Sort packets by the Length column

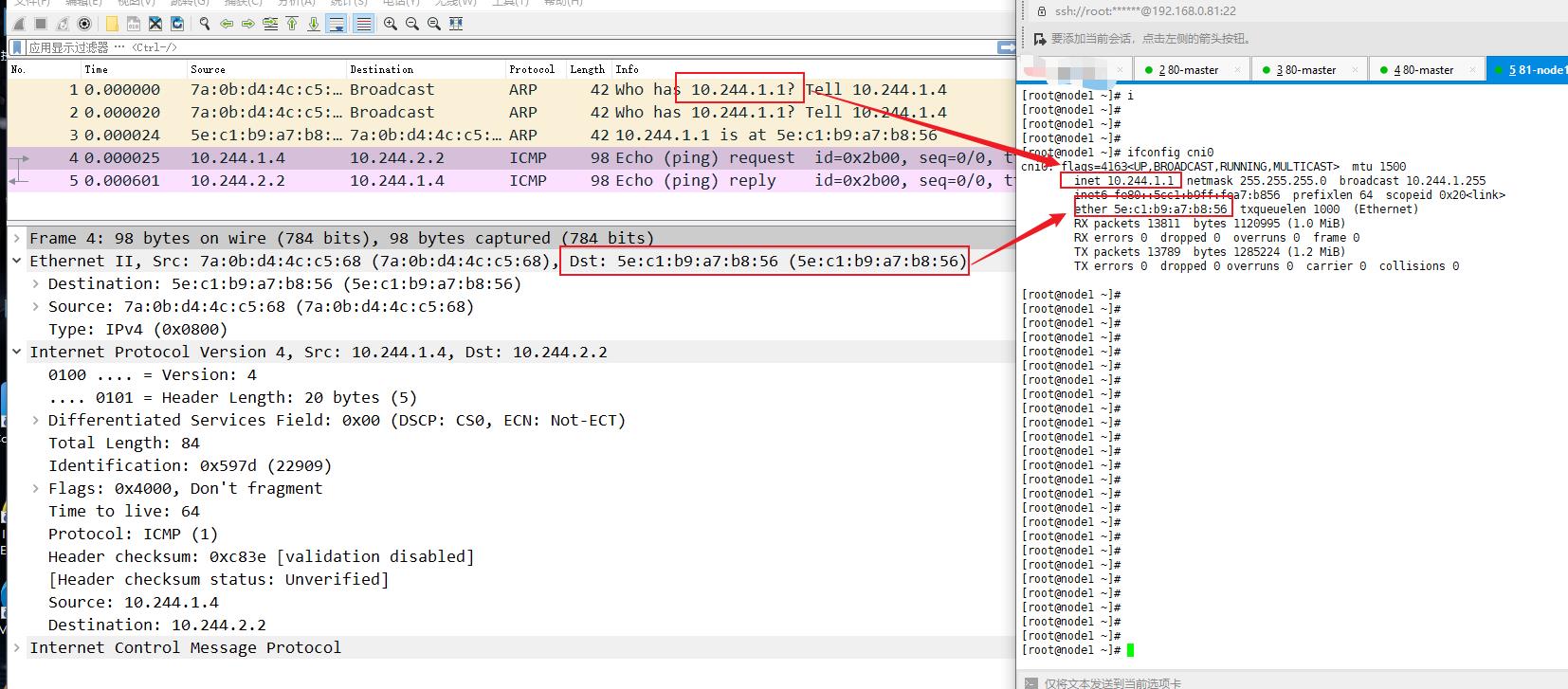tap(587, 69)
